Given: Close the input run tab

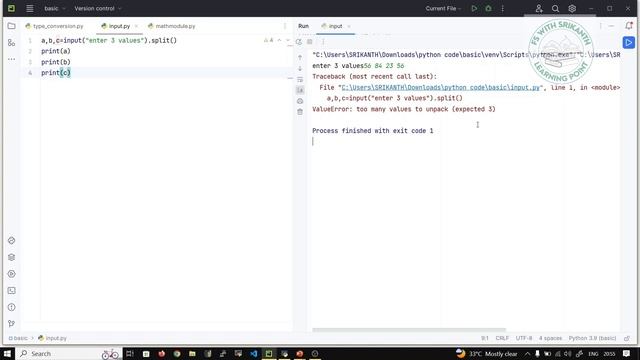Looking at the screenshot, I should point(349,26).
